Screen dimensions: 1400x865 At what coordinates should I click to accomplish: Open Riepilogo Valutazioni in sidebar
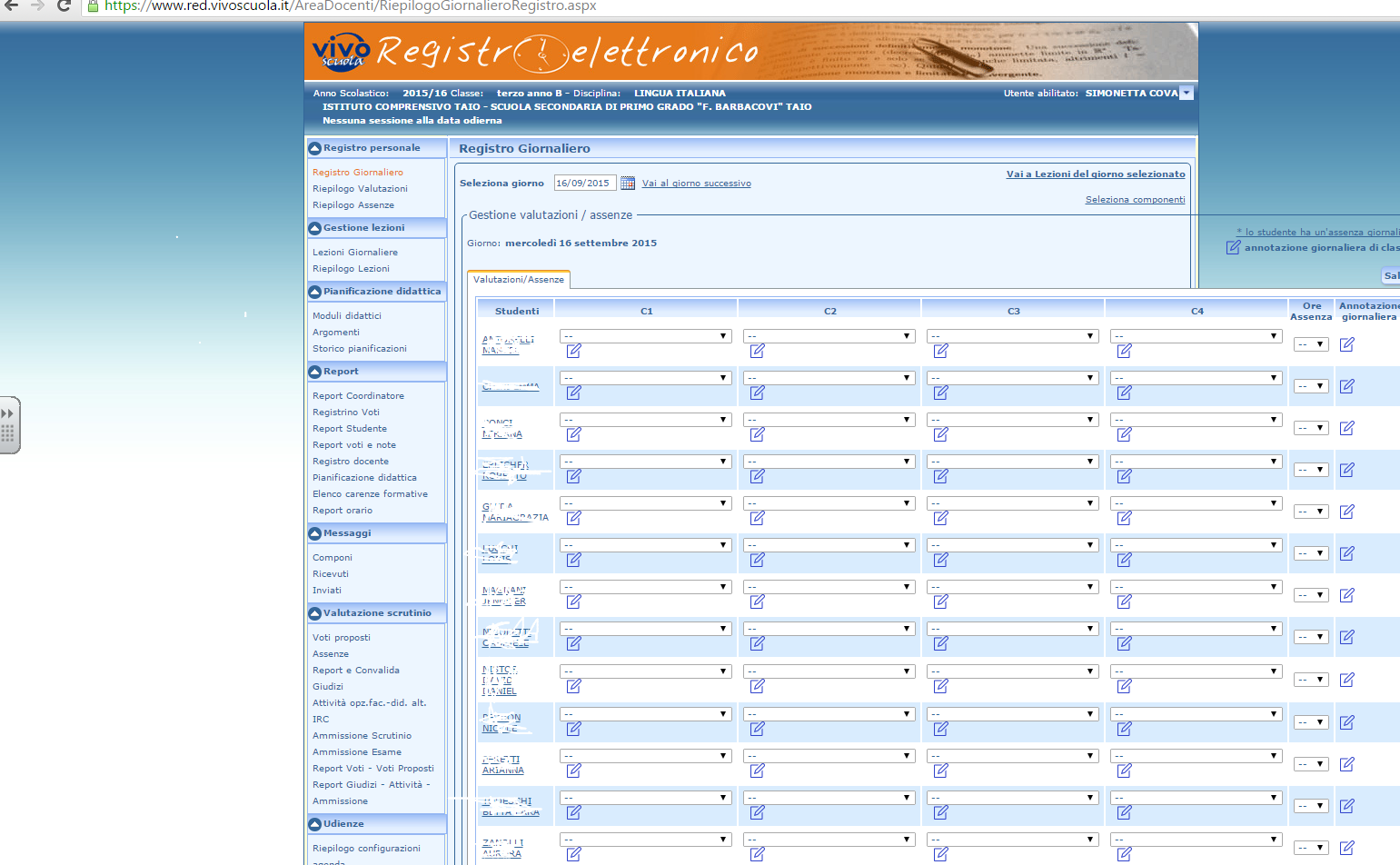tap(360, 189)
